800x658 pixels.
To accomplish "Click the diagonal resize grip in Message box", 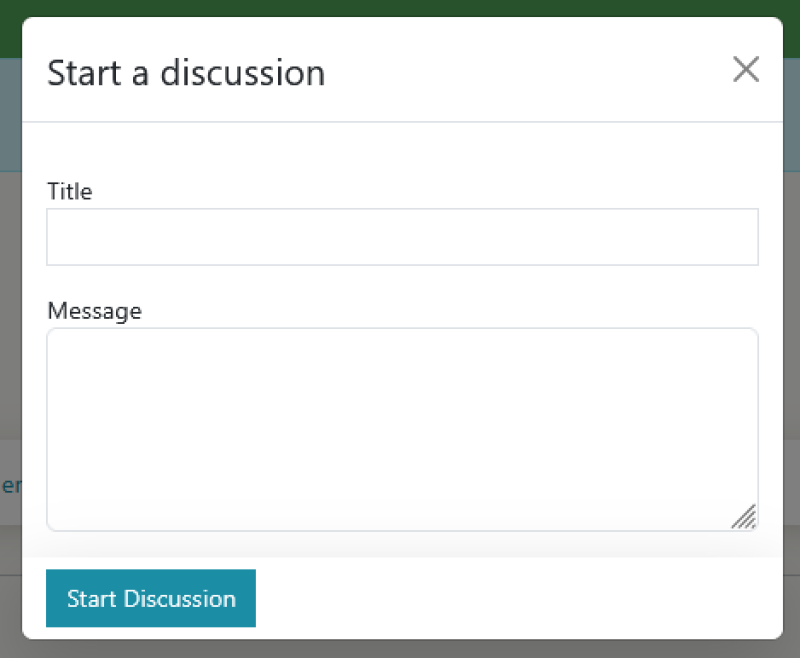I will [744, 516].
